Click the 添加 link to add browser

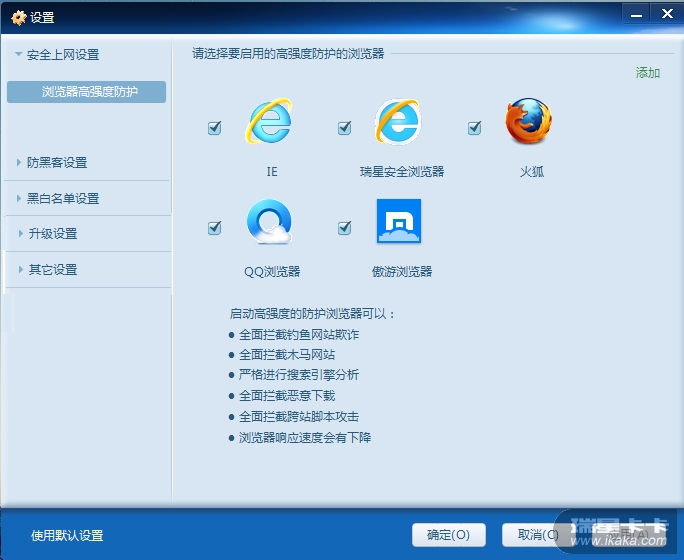click(648, 72)
